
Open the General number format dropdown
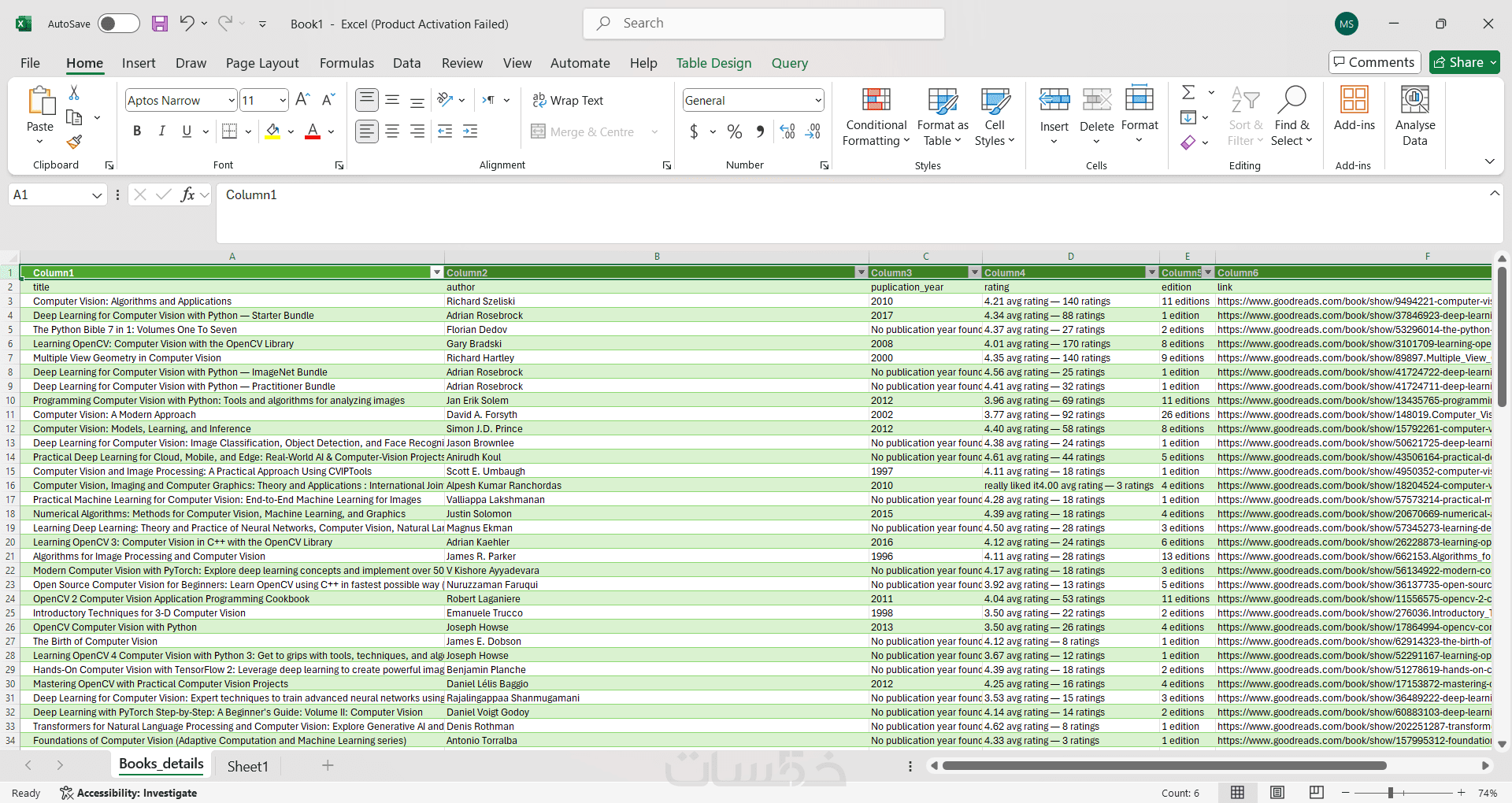click(x=818, y=100)
